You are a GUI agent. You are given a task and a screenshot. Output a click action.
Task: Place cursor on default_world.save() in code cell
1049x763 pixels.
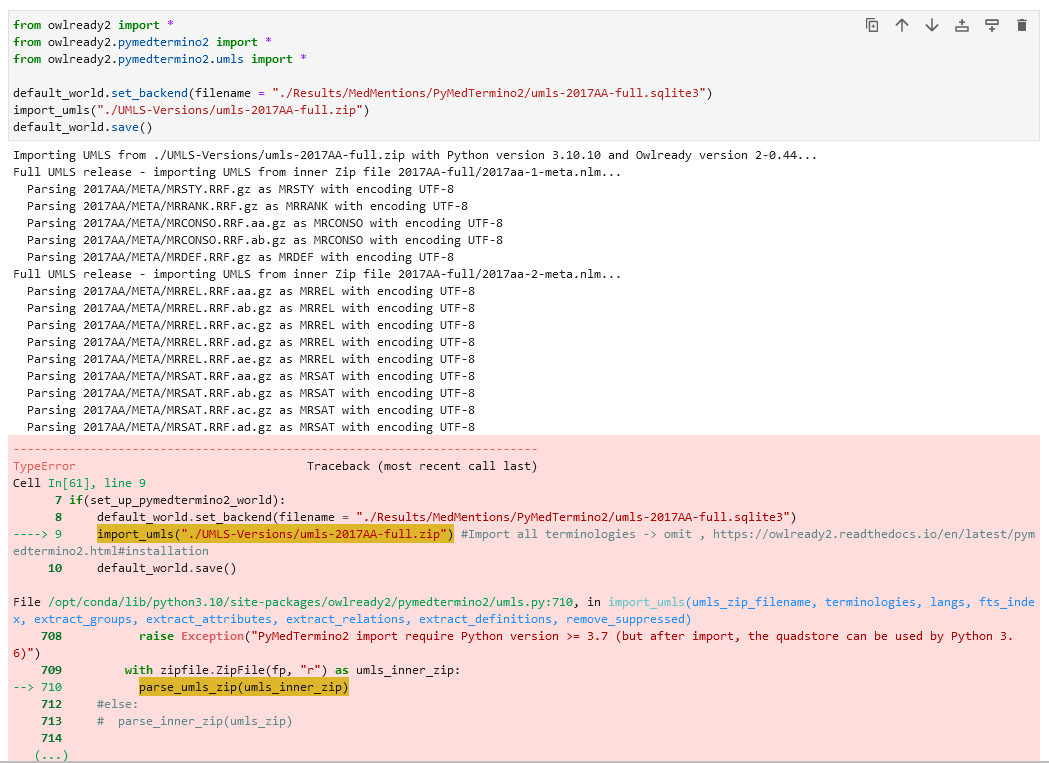click(x=82, y=127)
